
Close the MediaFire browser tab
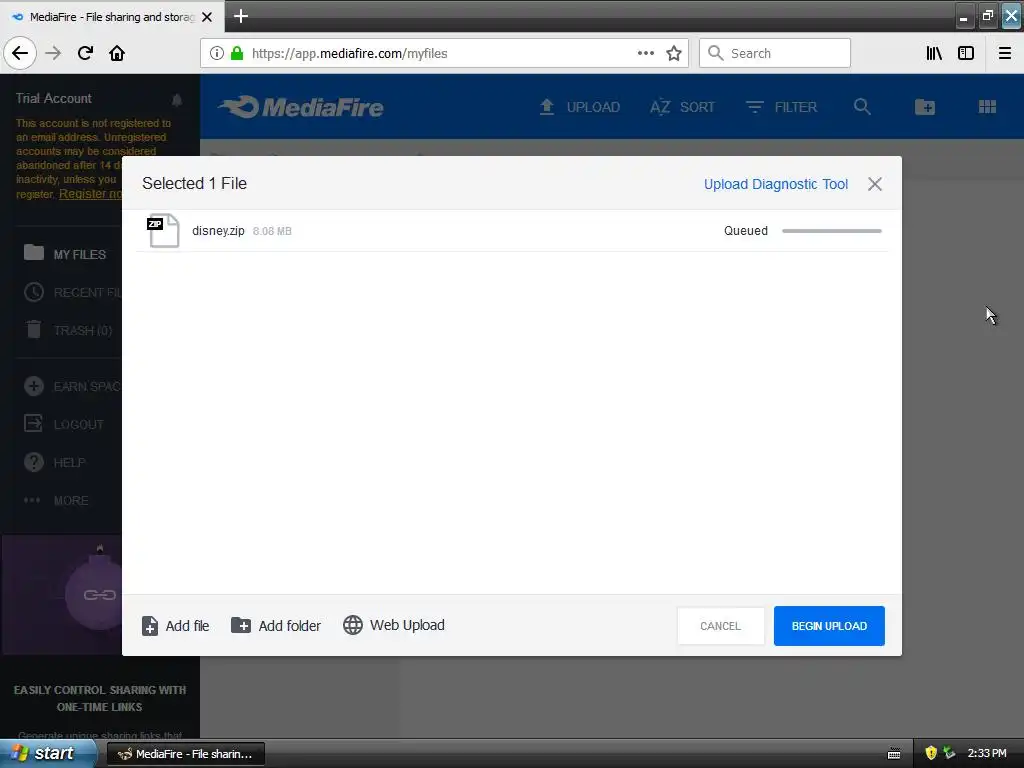207,17
